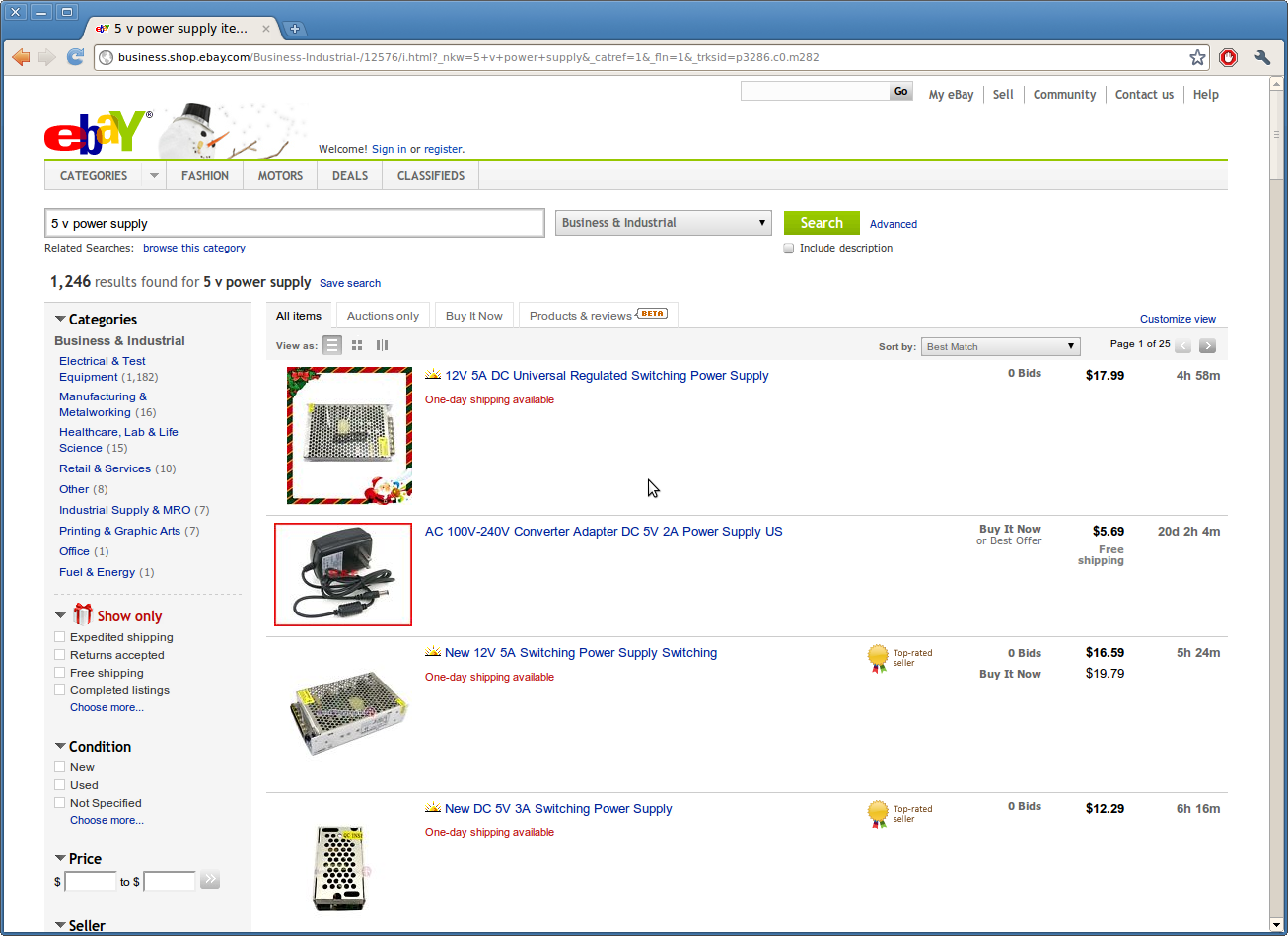
Task: Open the Best Match sort dropdown
Action: (x=1000, y=346)
